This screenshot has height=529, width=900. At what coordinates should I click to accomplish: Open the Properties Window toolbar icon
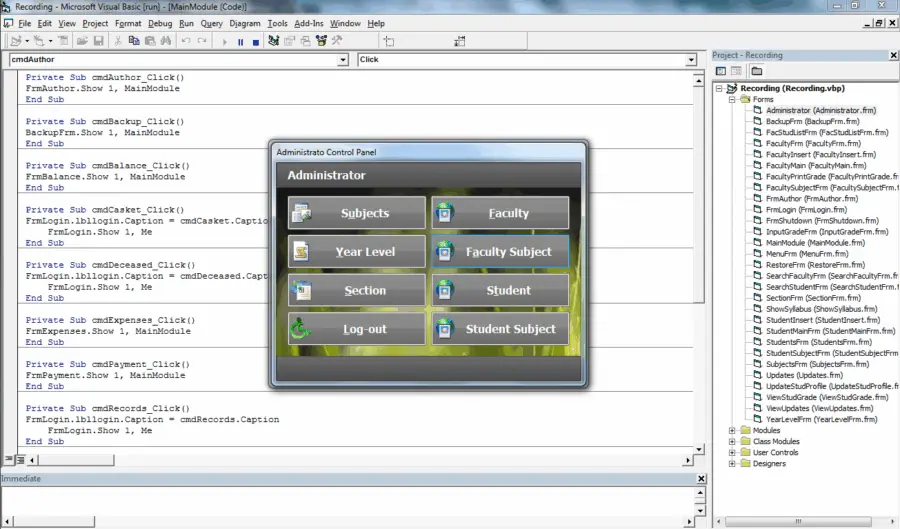289,41
